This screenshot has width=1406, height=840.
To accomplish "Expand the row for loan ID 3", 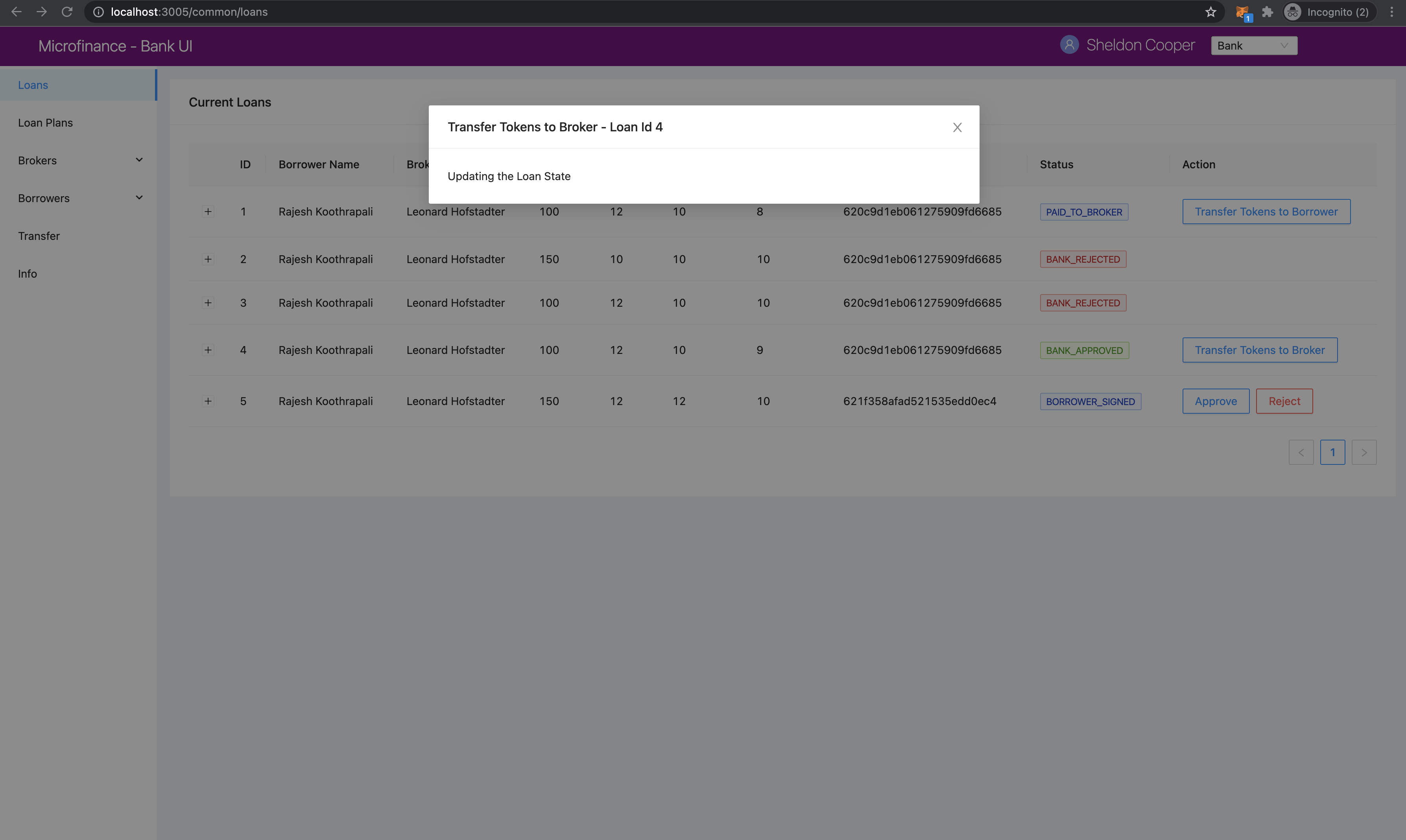I will point(208,303).
